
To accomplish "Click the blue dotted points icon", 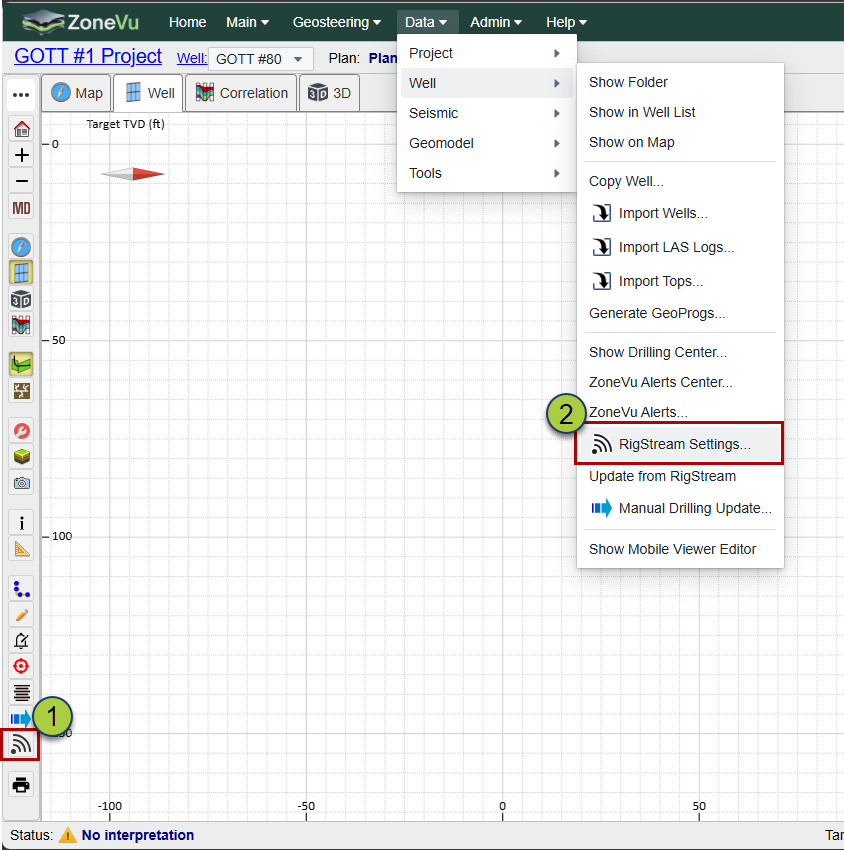I will [x=21, y=589].
